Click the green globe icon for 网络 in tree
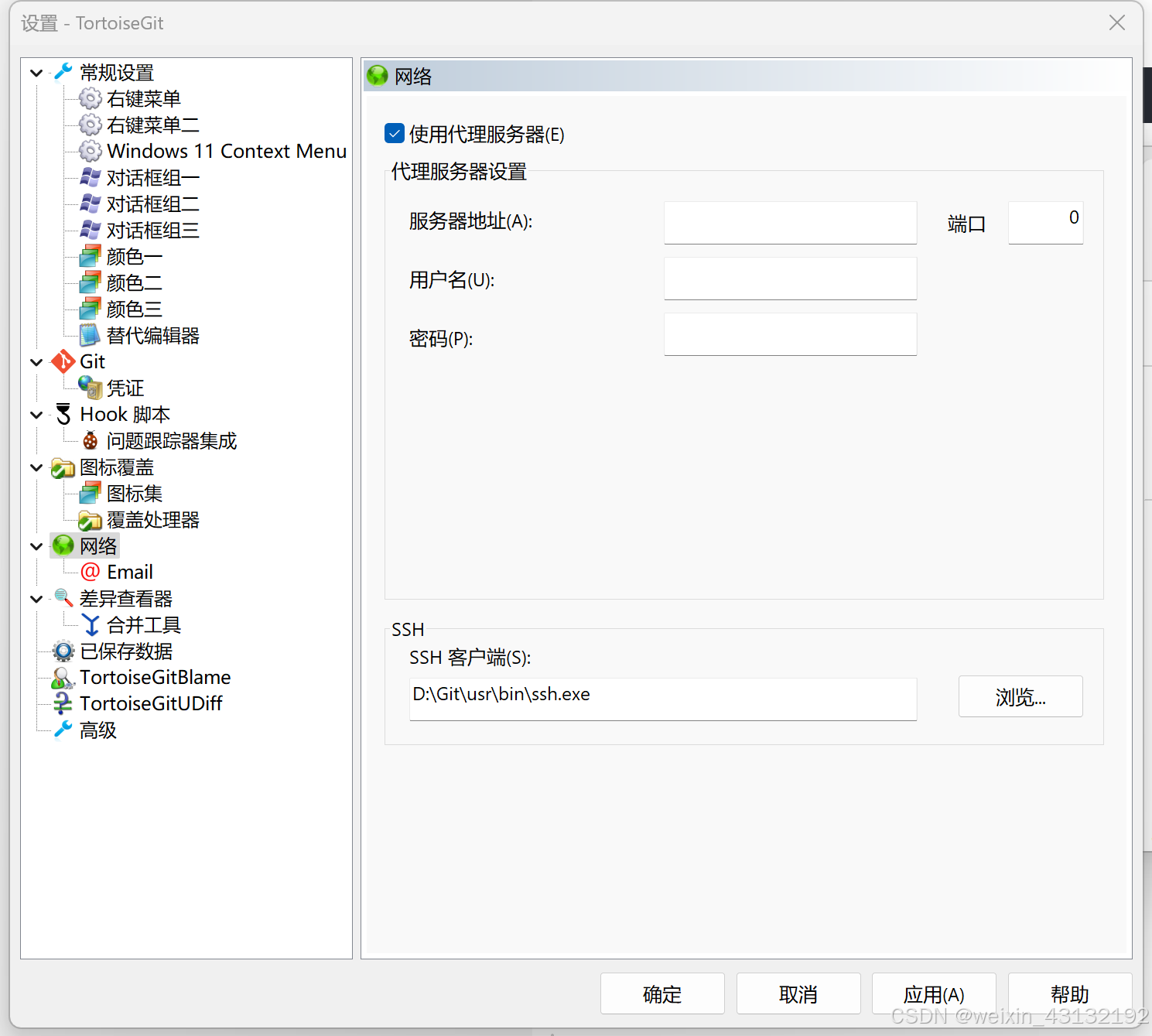Screen dimensions: 1152x1036 tap(63, 545)
